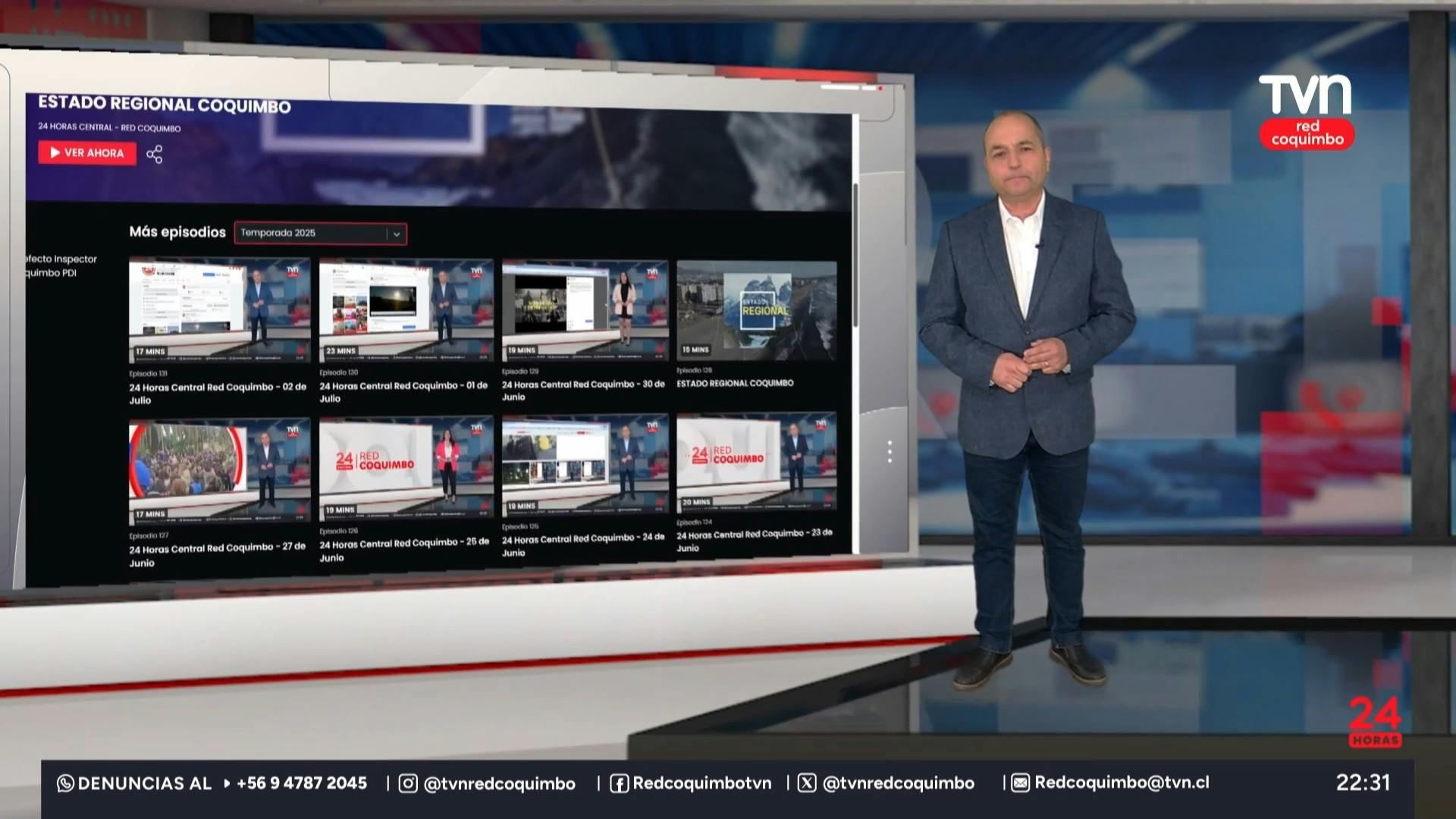Open the Estado Regional Coquimbo episode thumbnail
The width and height of the screenshot is (1456, 819).
point(756,310)
